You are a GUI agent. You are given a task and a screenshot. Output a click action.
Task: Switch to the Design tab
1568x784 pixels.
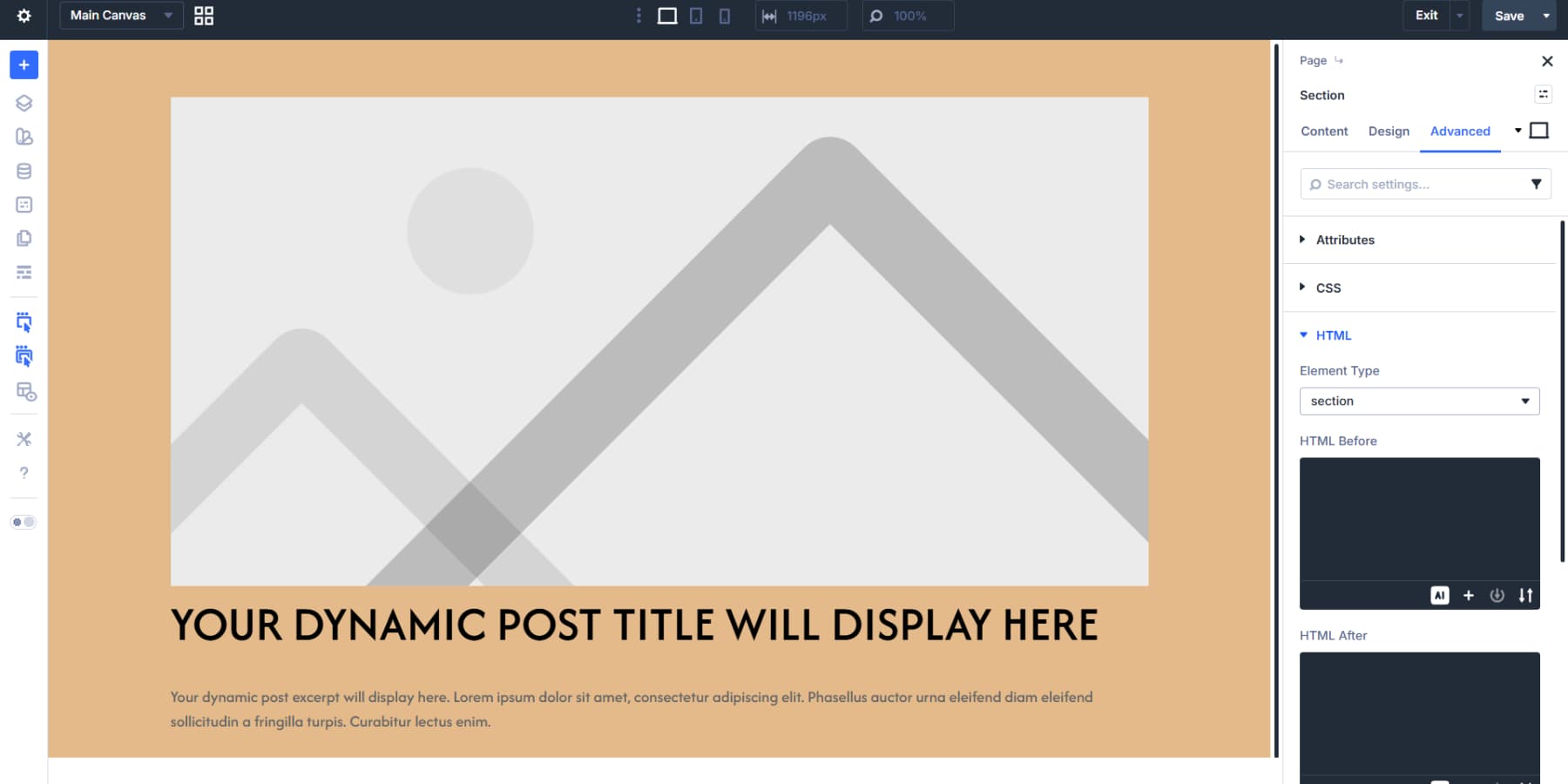tap(1389, 131)
